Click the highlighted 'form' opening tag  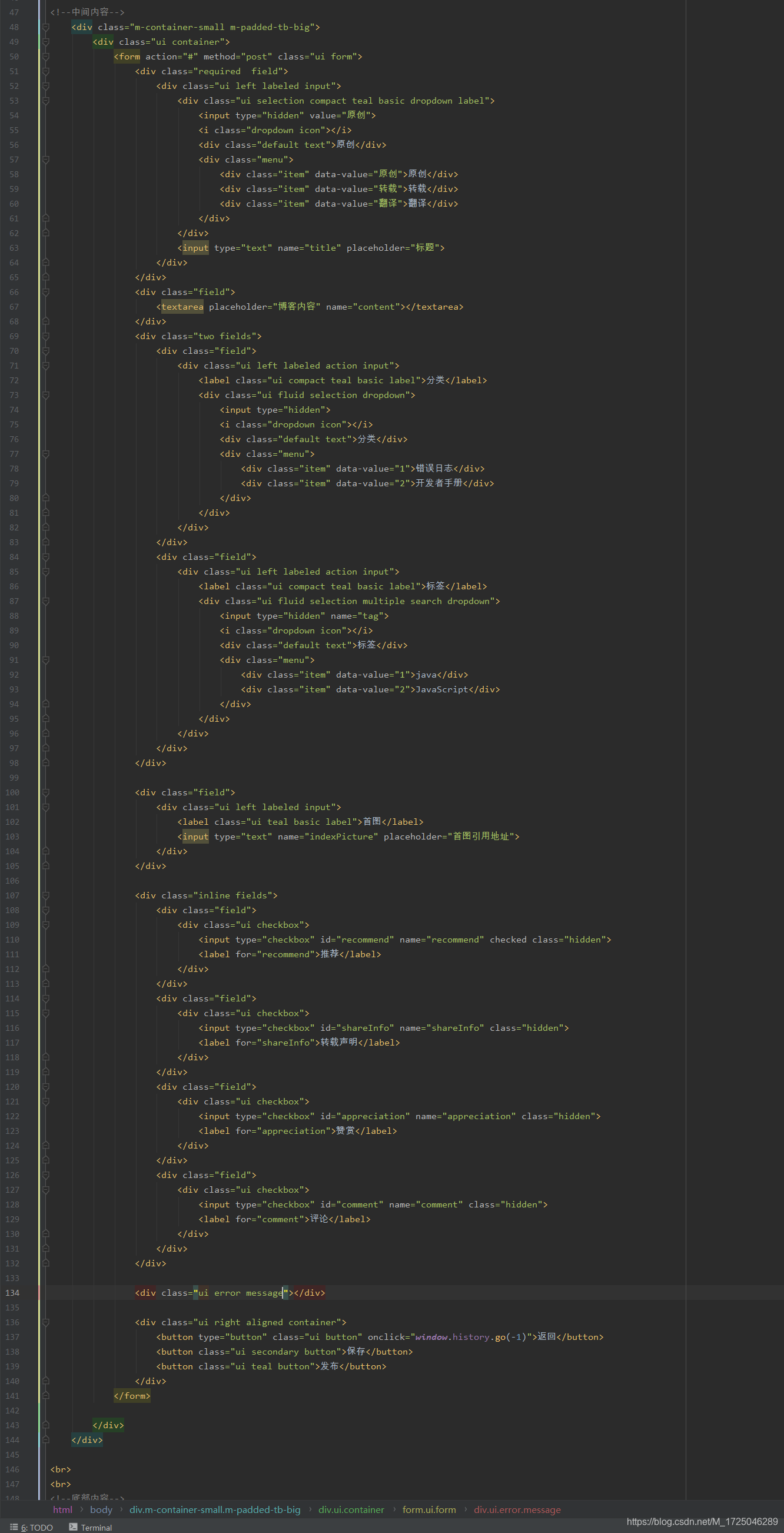coord(127,57)
